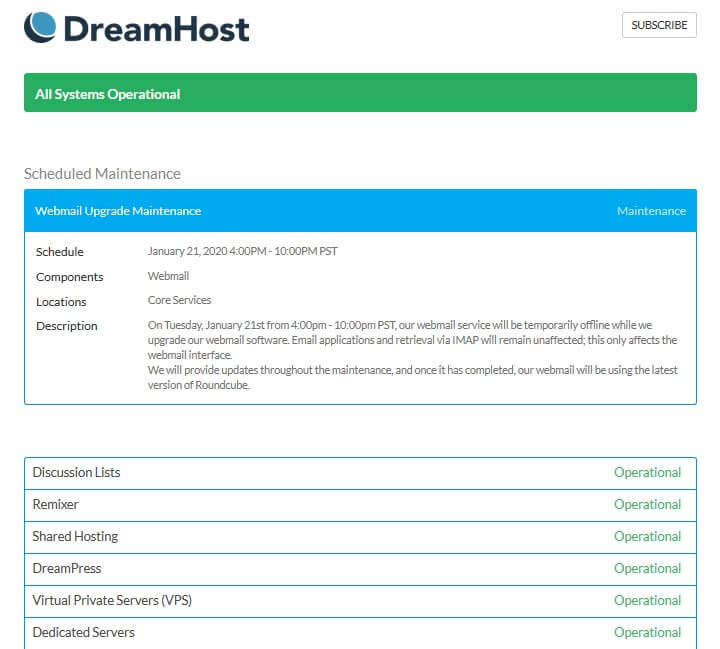Viewport: 720px width, 649px height.
Task: Click the Core Services location value
Action: point(179,300)
